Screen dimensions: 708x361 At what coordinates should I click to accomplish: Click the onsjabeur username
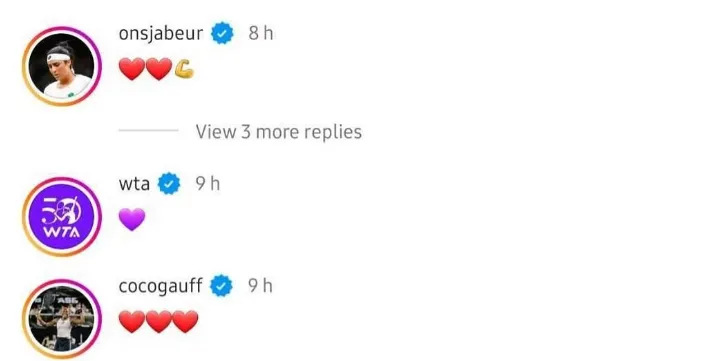point(161,33)
